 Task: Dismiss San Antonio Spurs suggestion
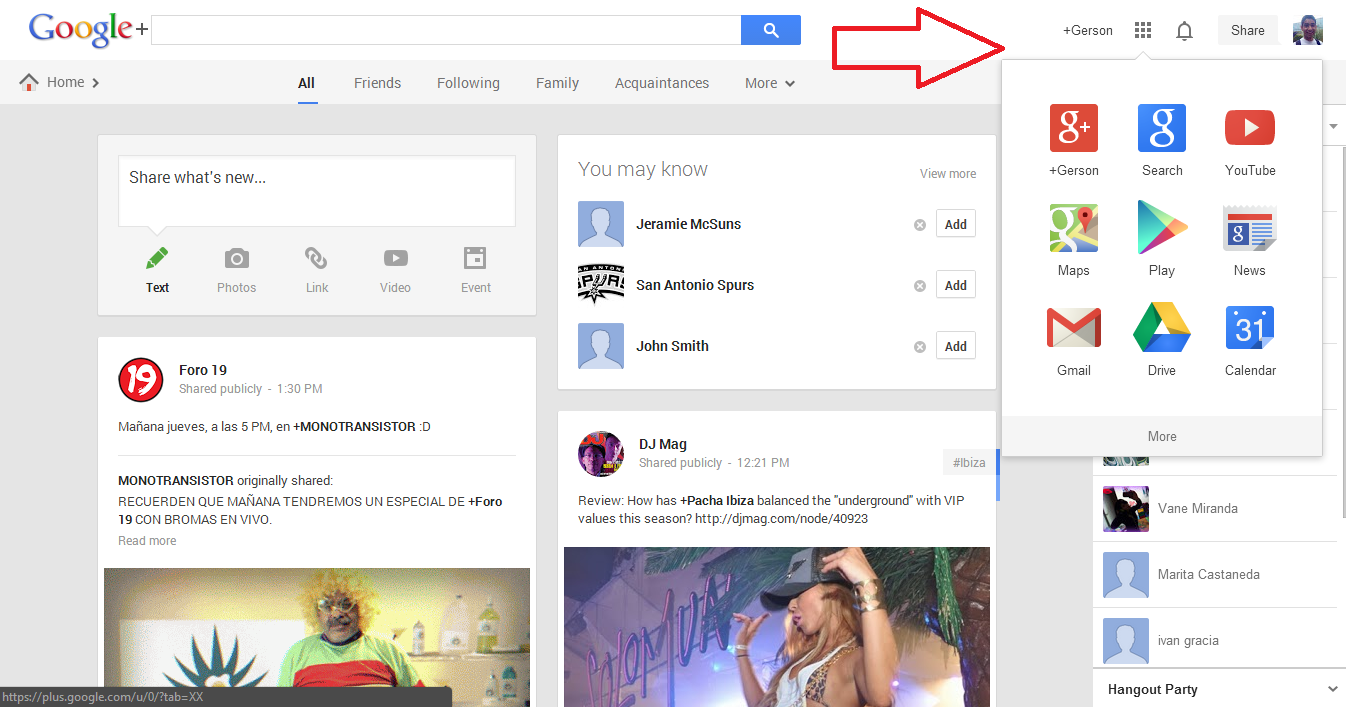(920, 286)
